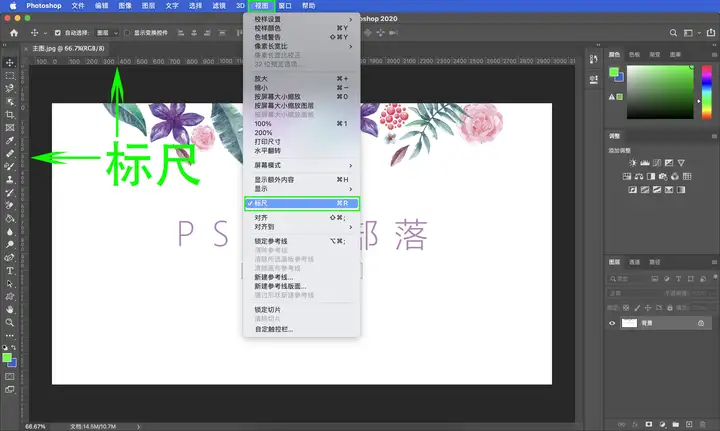This screenshot has width=720, height=431.
Task: Choose 按屏幕大小缩放 menu item
Action: click(302, 96)
